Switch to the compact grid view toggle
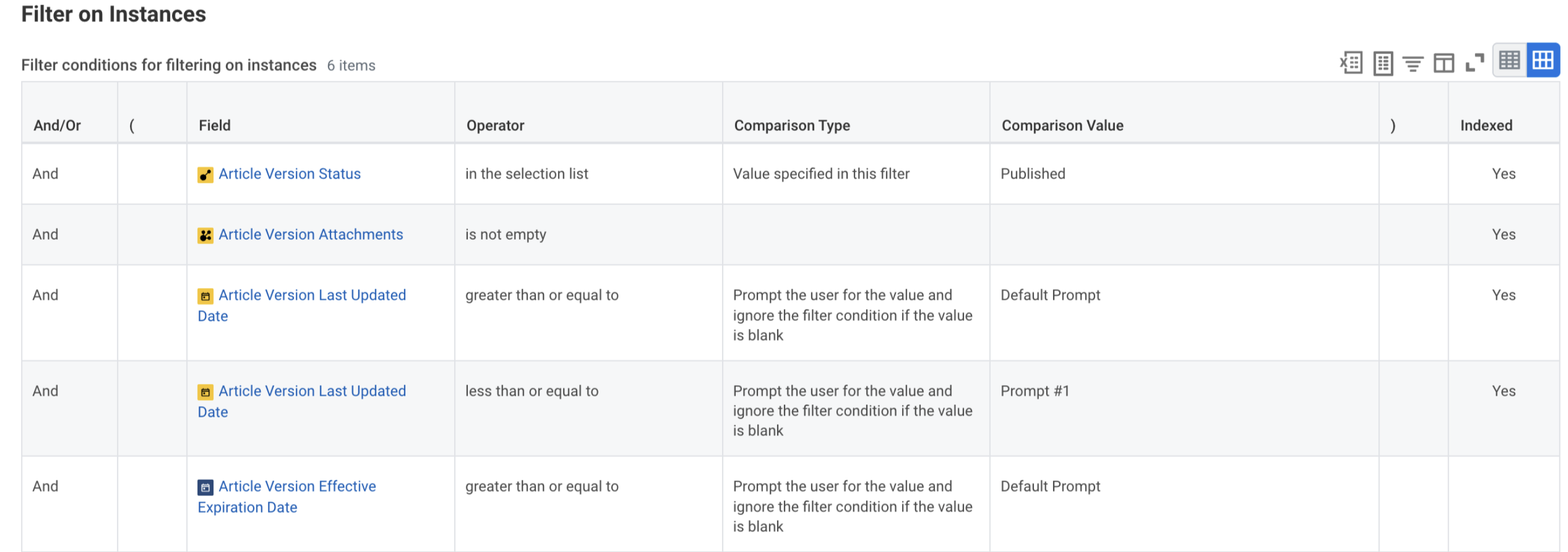This screenshot has height=552, width=1568. (x=1510, y=60)
